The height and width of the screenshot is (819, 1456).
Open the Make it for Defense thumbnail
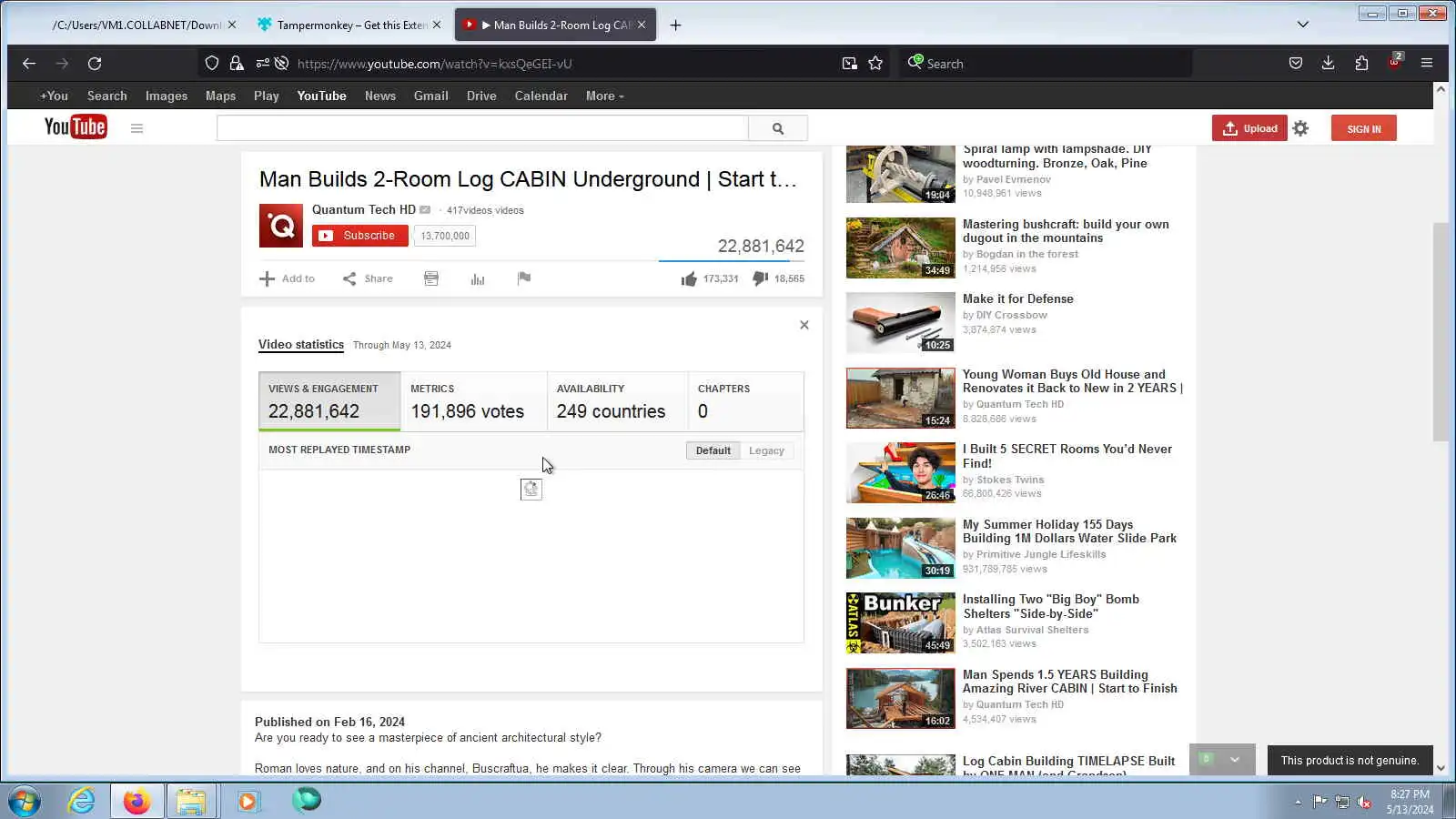tap(901, 323)
